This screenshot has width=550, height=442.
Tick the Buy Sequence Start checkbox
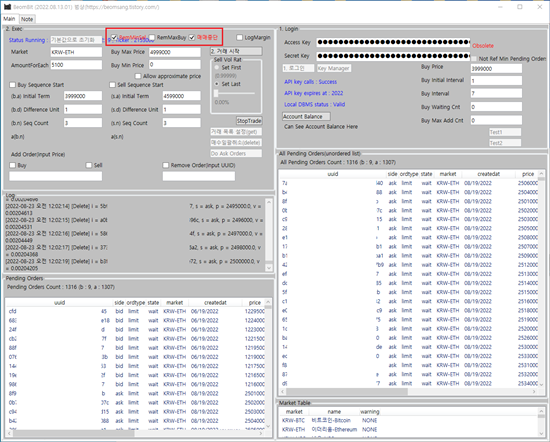[x=13, y=85]
